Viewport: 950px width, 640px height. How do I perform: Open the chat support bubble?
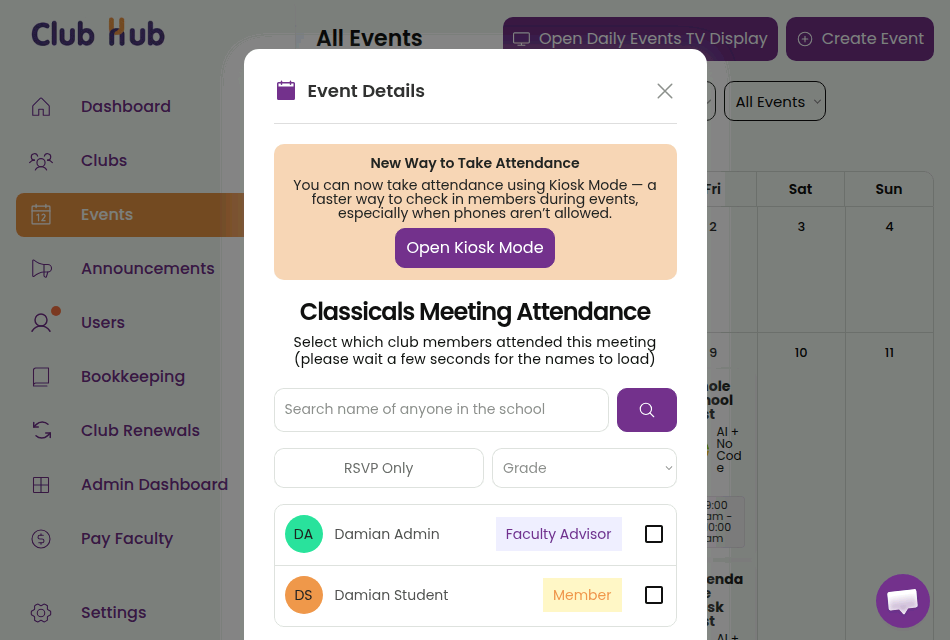[902, 600]
